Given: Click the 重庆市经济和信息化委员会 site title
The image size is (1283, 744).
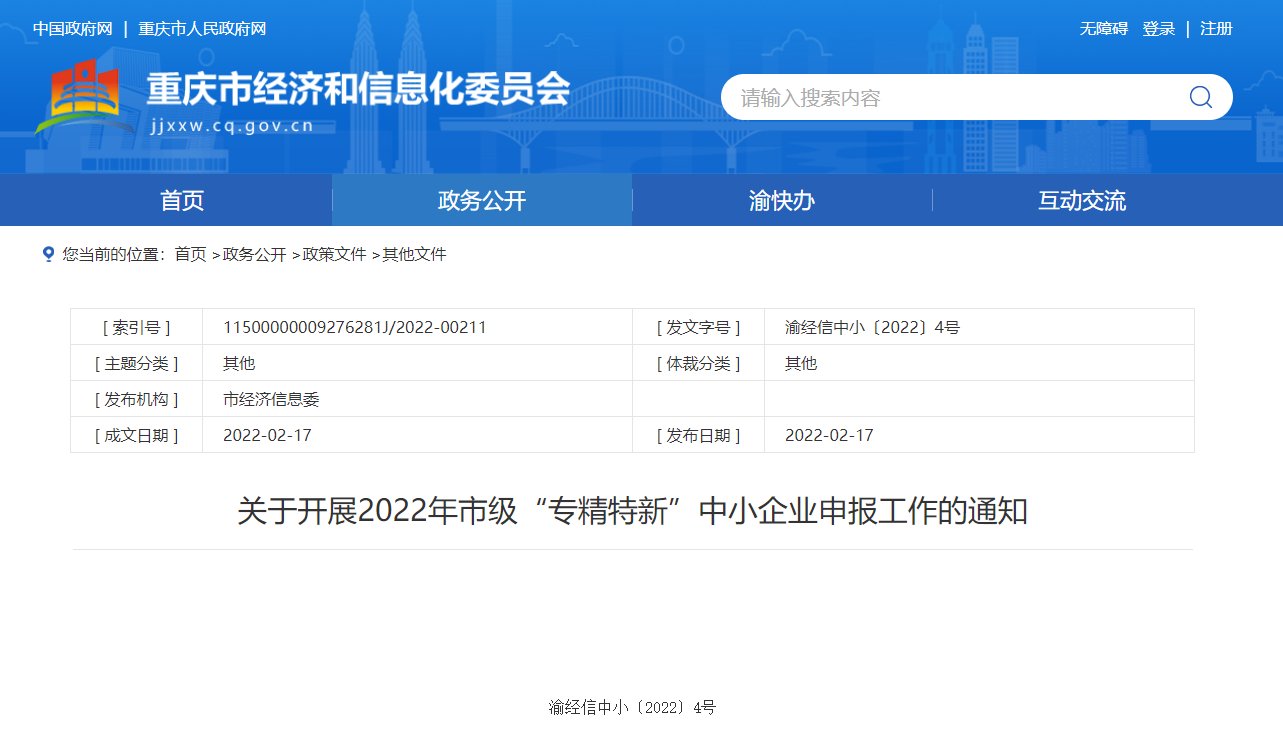Looking at the screenshot, I should click(358, 89).
